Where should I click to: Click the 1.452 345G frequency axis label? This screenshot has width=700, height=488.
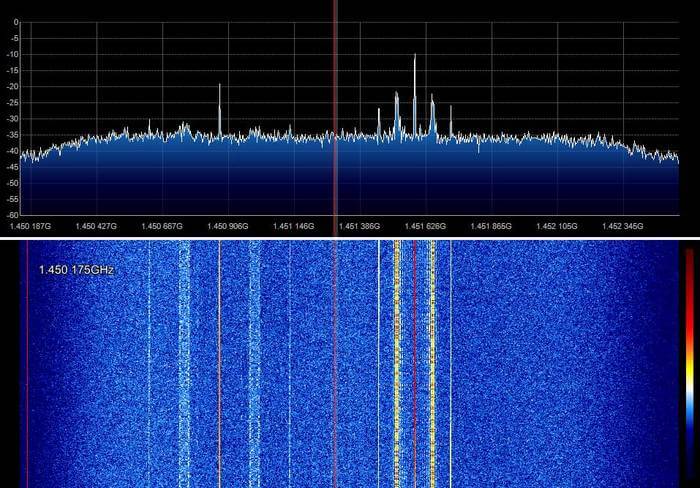pos(622,226)
